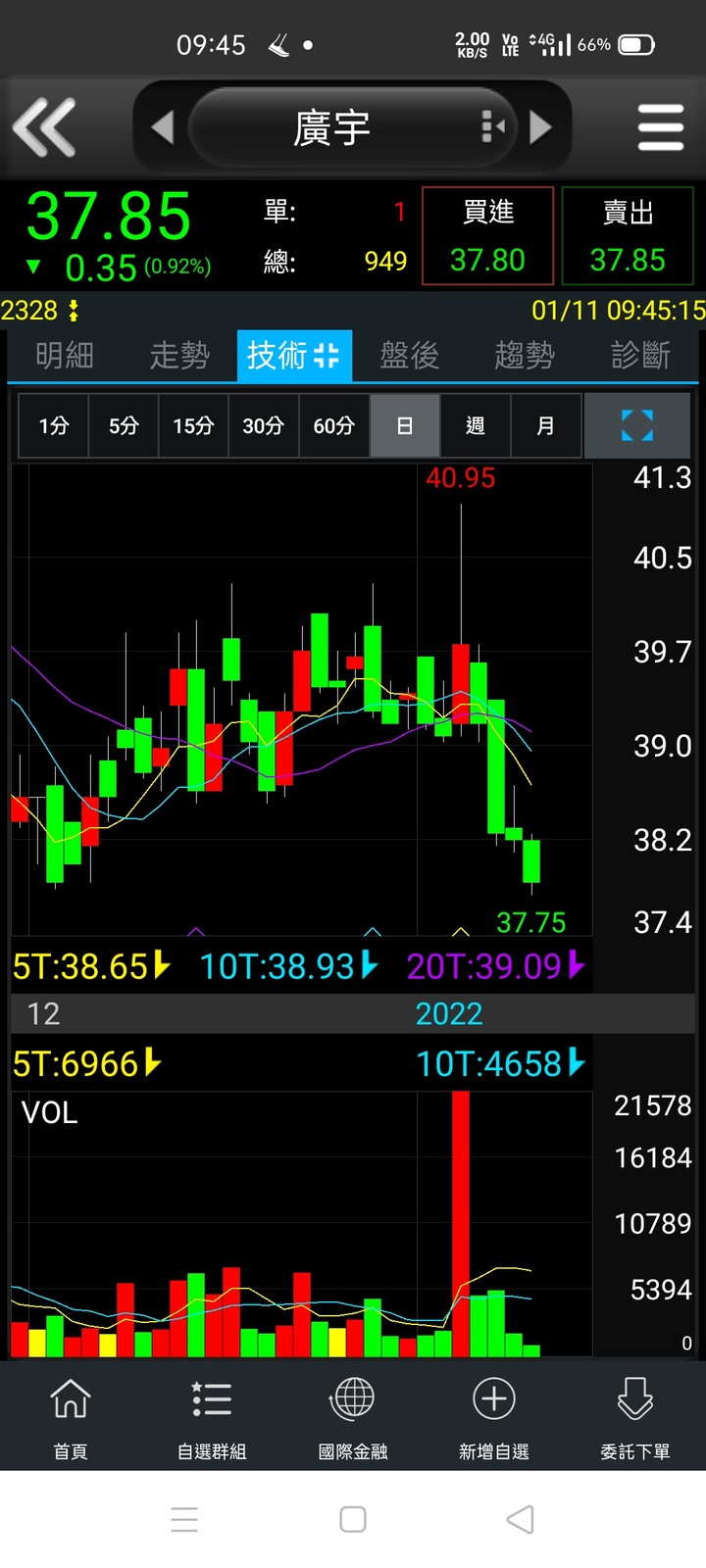Go to previous stock with left arrow
This screenshot has width=706, height=1568.
click(163, 127)
